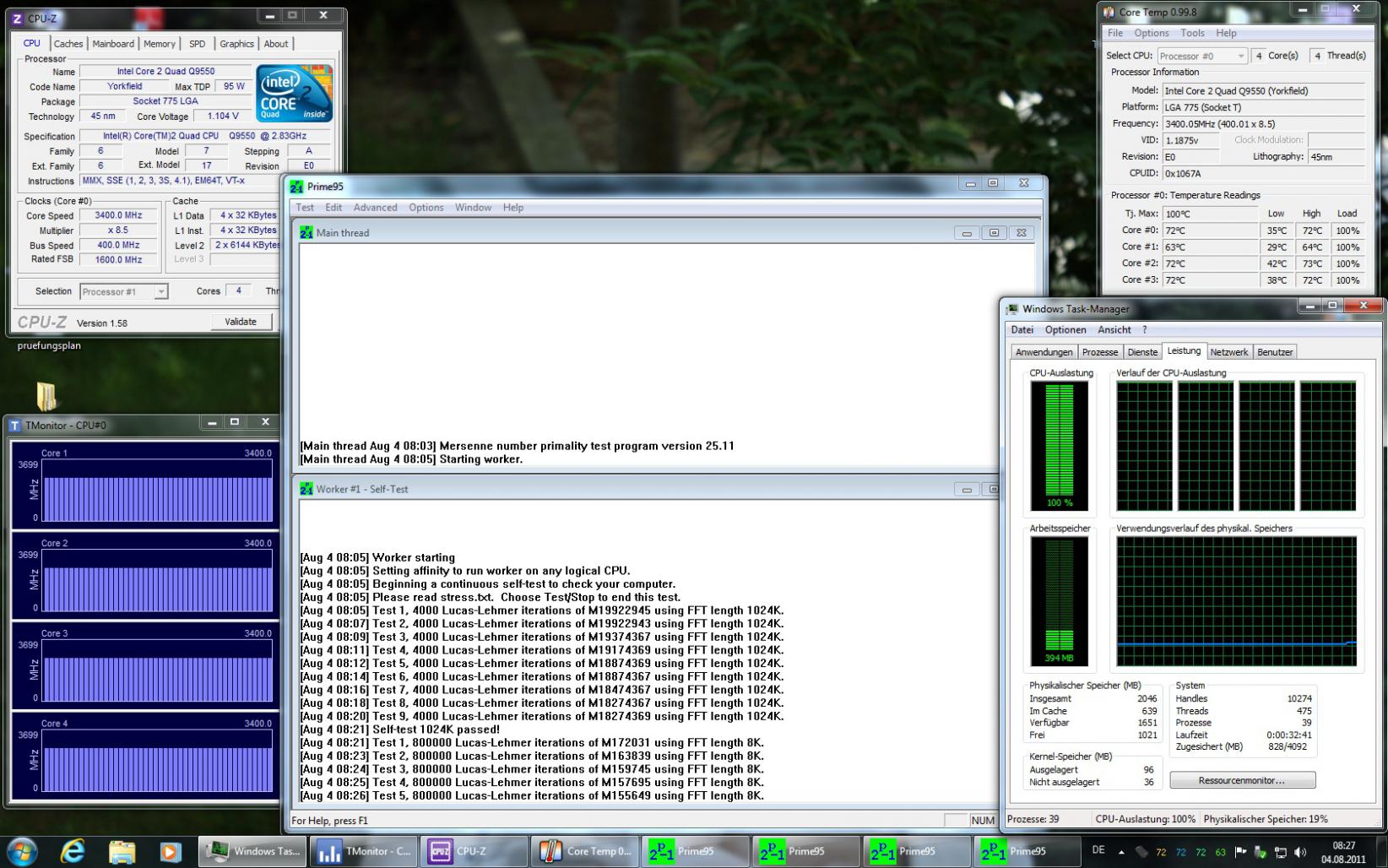Click the Core Temp title bar icon
The width and height of the screenshot is (1388, 868).
click(x=1109, y=12)
